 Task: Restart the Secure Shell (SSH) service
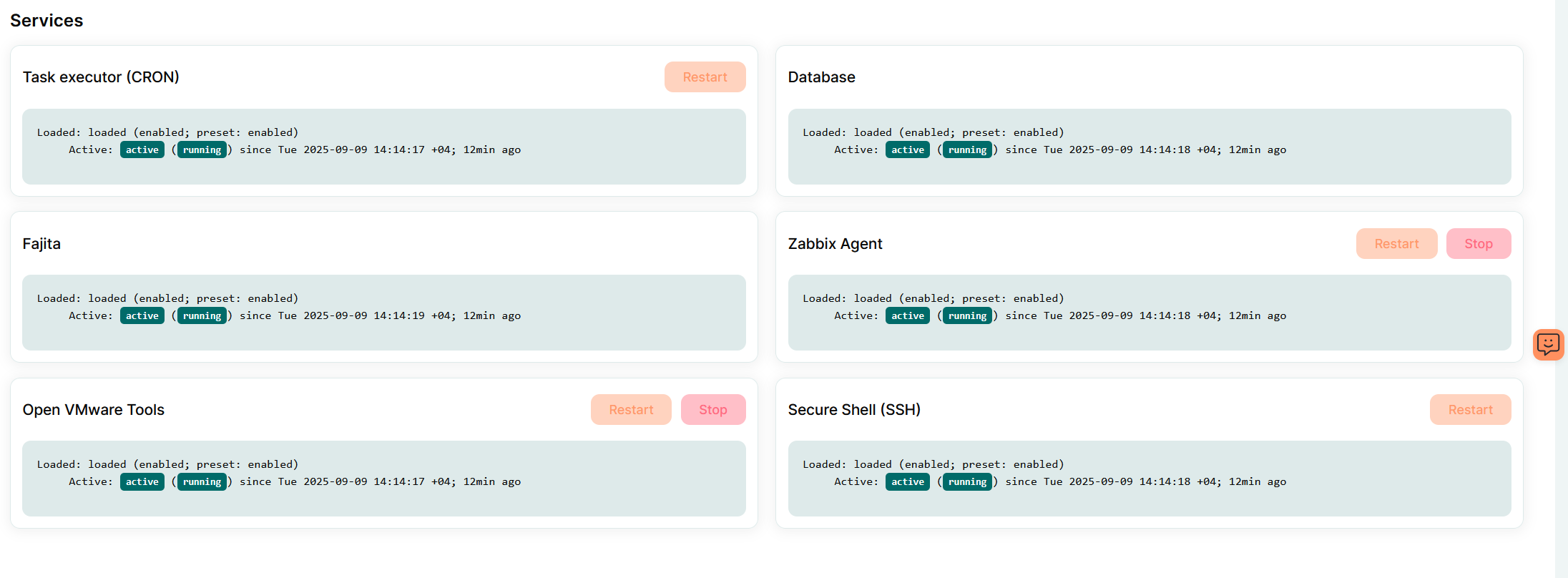pyautogui.click(x=1470, y=410)
